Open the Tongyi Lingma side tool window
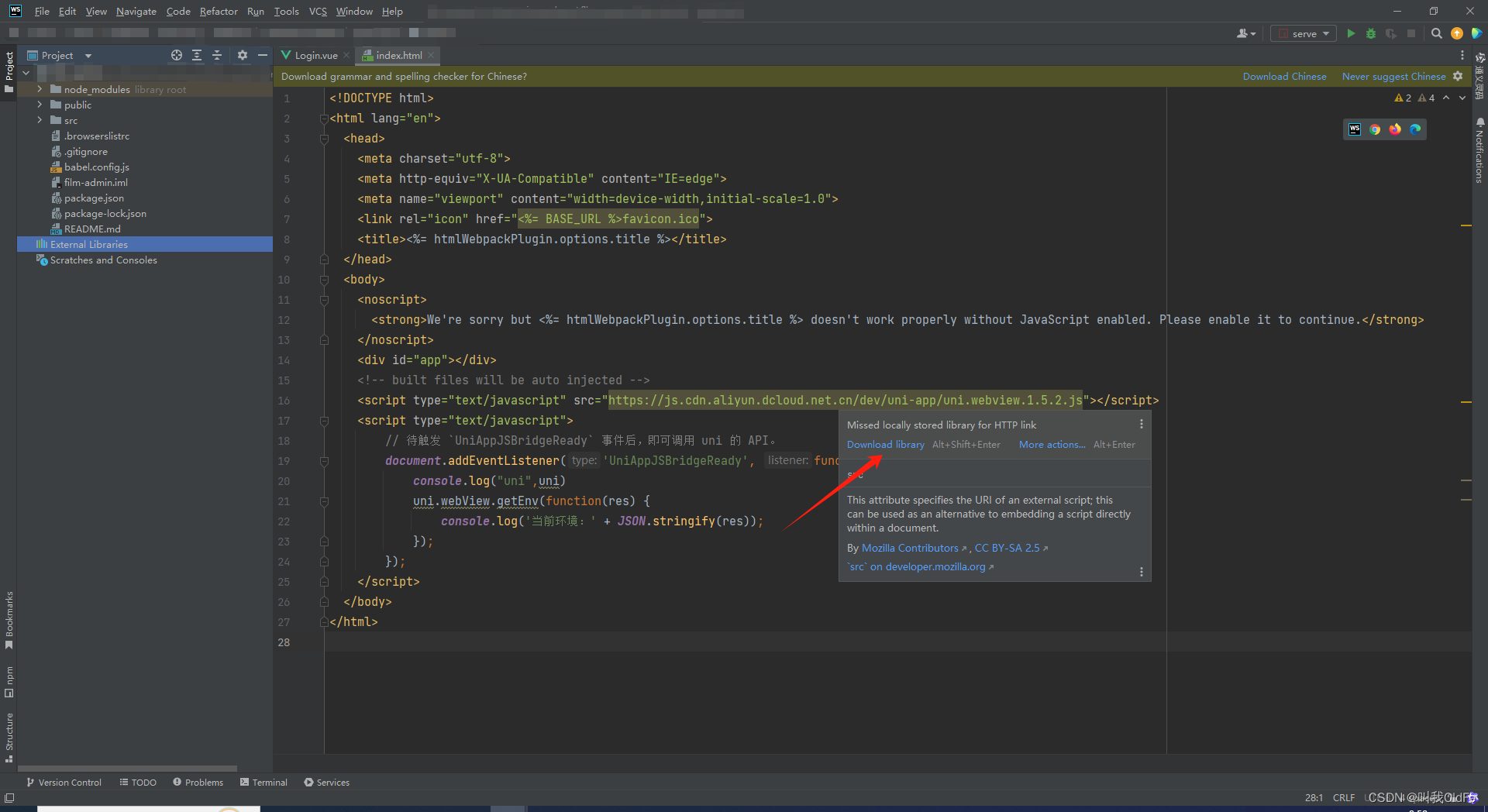 [x=1479, y=76]
